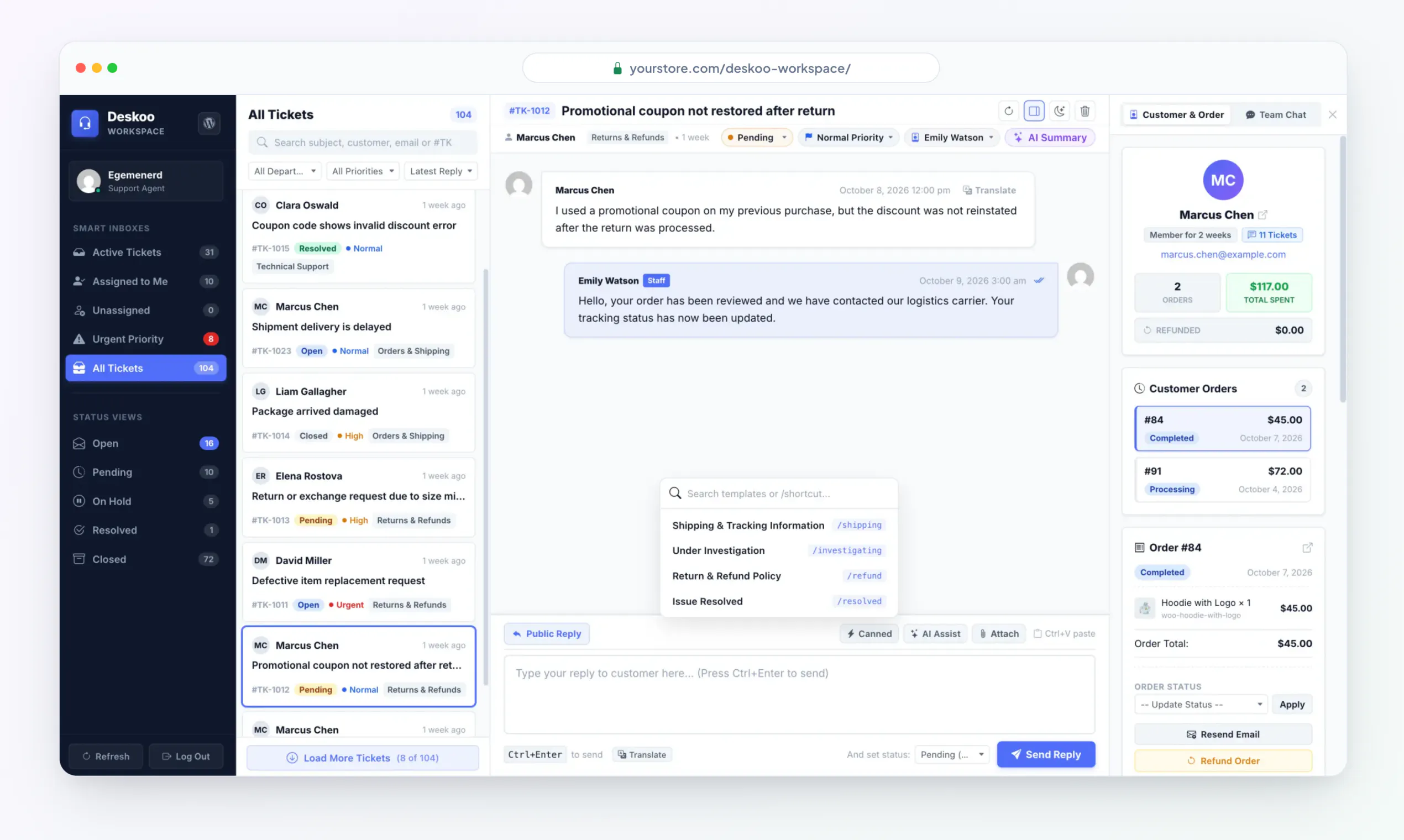Select Return & Refund Policy template
Image resolution: width=1404 pixels, height=840 pixels.
point(778,576)
